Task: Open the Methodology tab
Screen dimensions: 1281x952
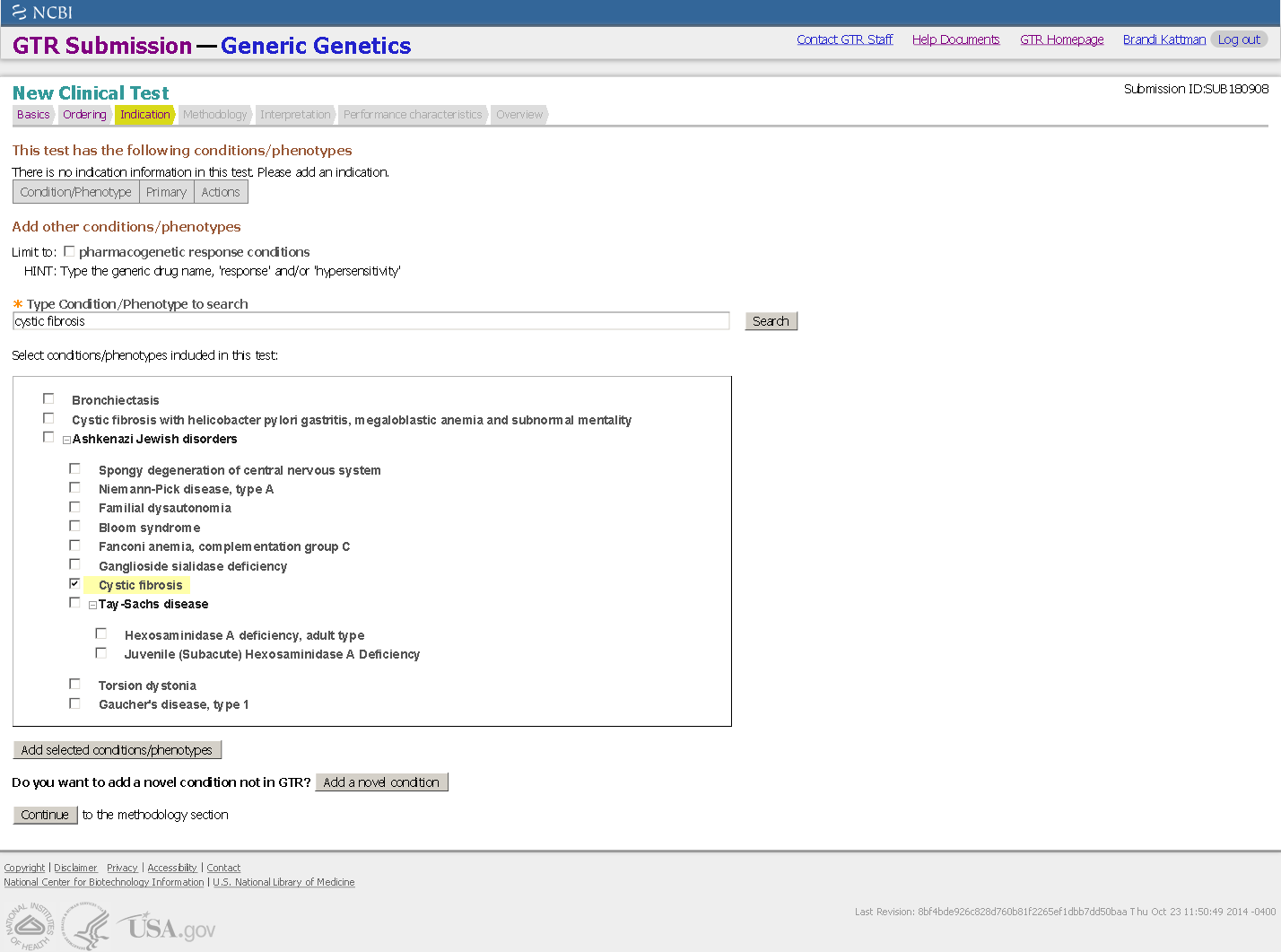Action: click(214, 115)
